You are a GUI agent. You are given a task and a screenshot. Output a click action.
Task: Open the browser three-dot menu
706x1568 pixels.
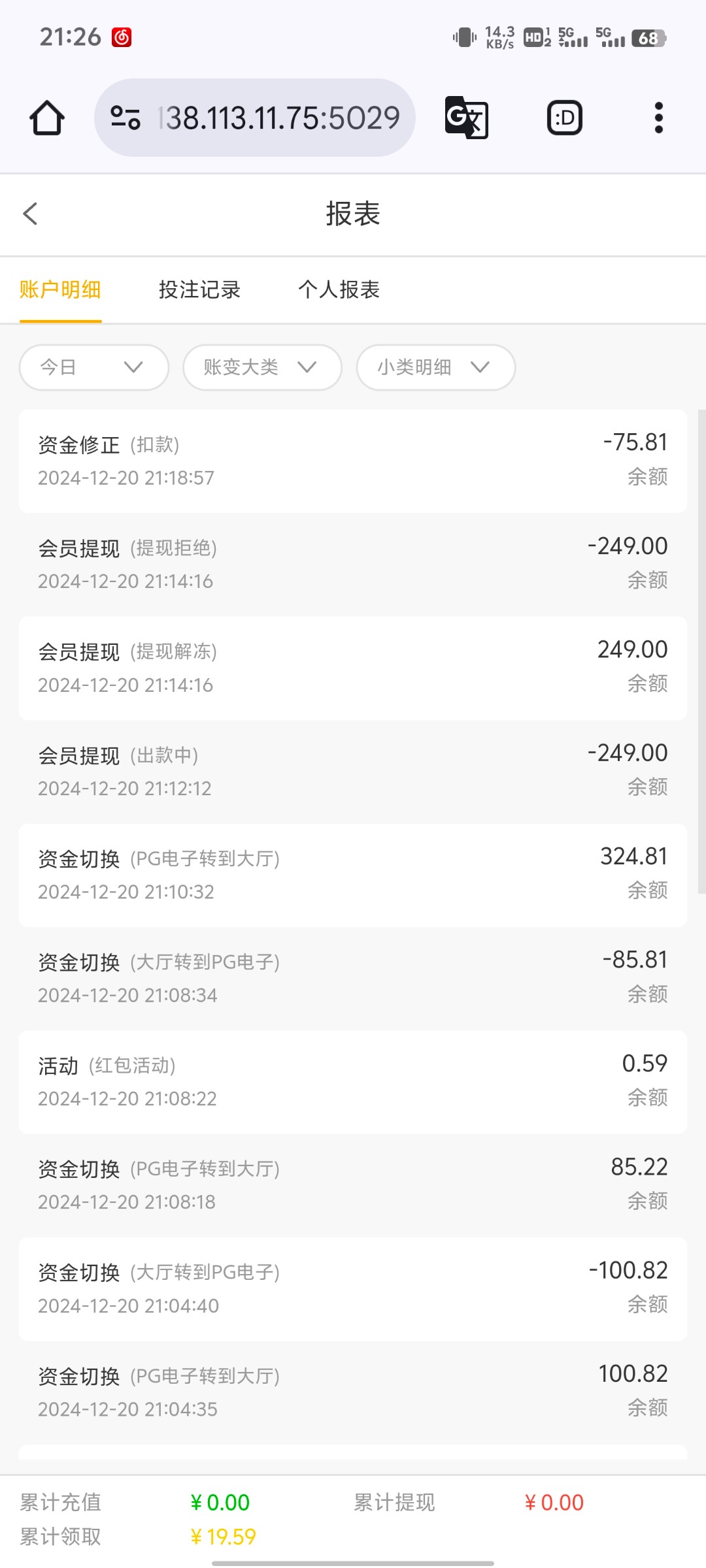[658, 118]
